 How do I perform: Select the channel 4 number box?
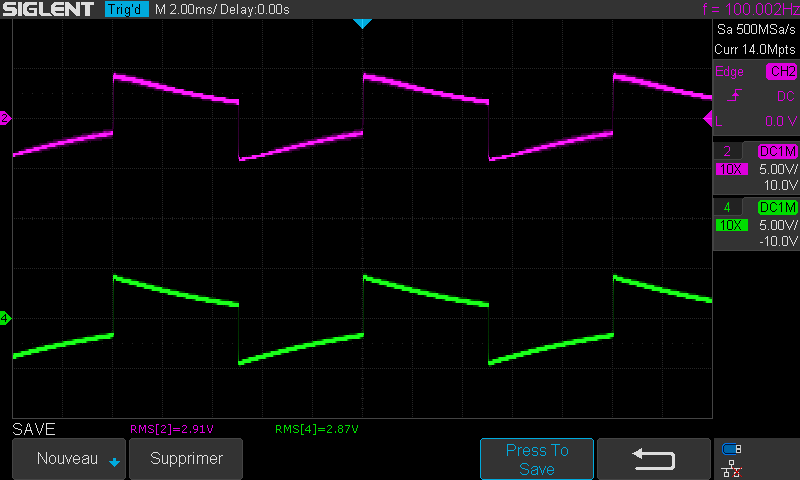[x=727, y=207]
